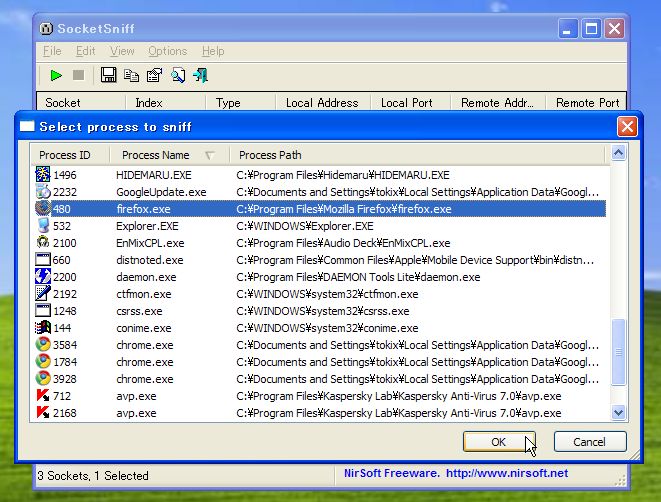
Task: Click the Kaspersky icon for PID 2168
Action: click(x=43, y=413)
